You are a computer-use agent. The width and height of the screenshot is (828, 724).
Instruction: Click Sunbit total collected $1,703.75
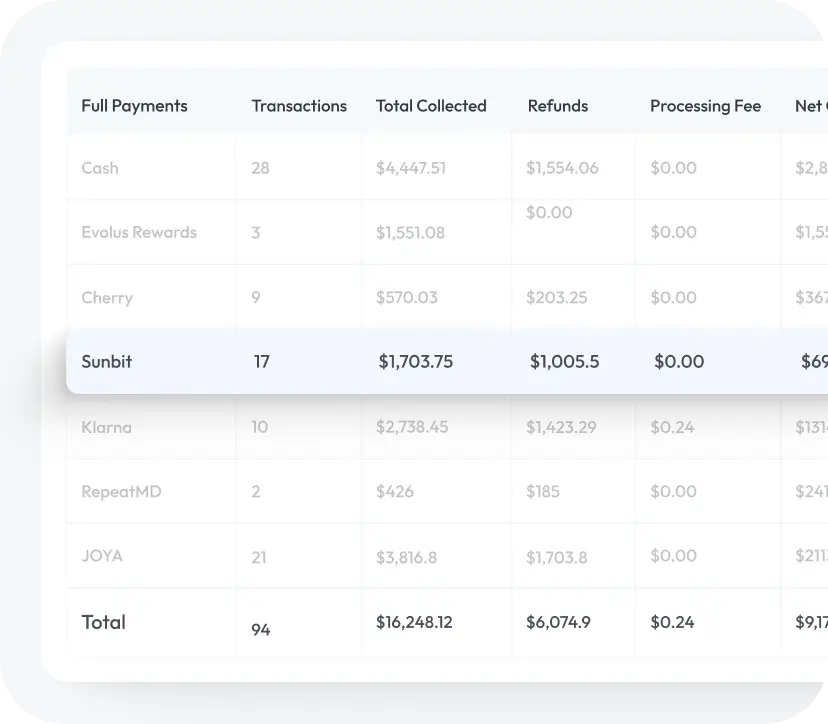click(415, 362)
